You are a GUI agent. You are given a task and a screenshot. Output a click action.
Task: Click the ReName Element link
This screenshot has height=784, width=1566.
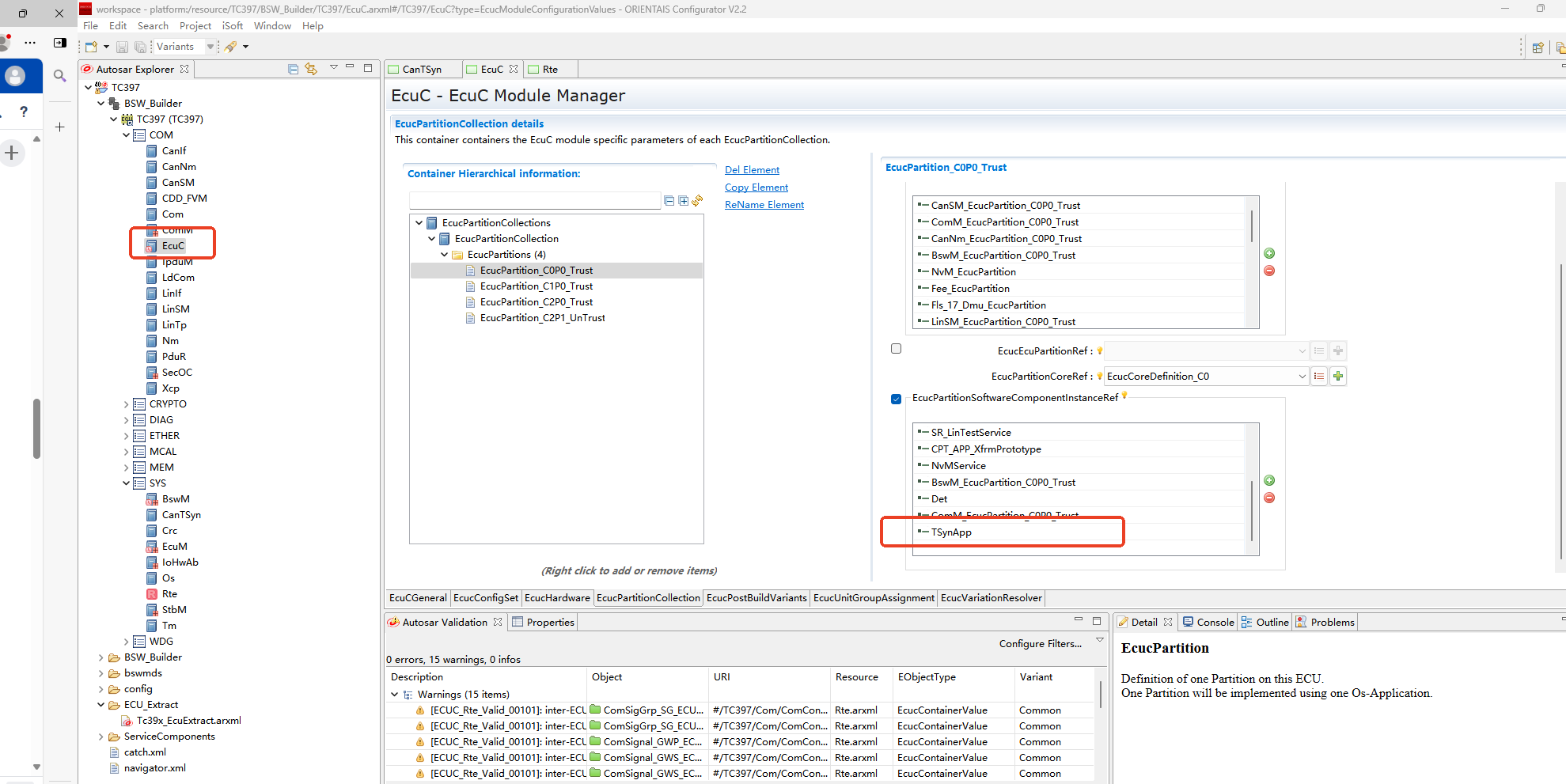764,205
